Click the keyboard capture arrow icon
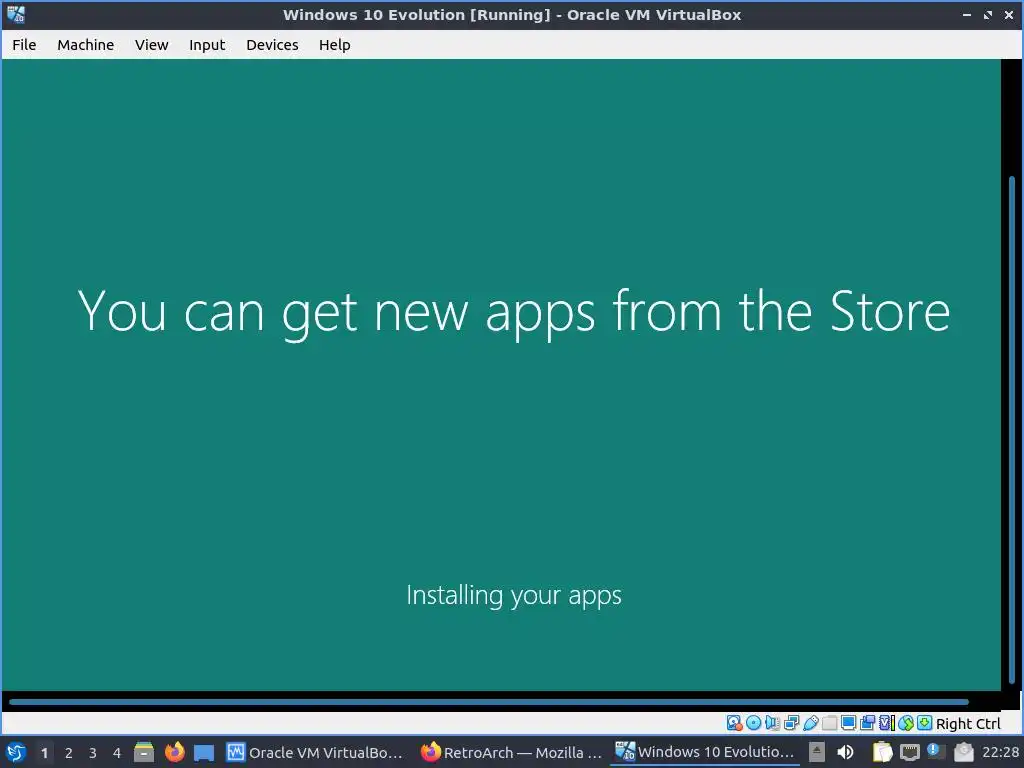Screen dimensions: 1024x768 point(925,723)
